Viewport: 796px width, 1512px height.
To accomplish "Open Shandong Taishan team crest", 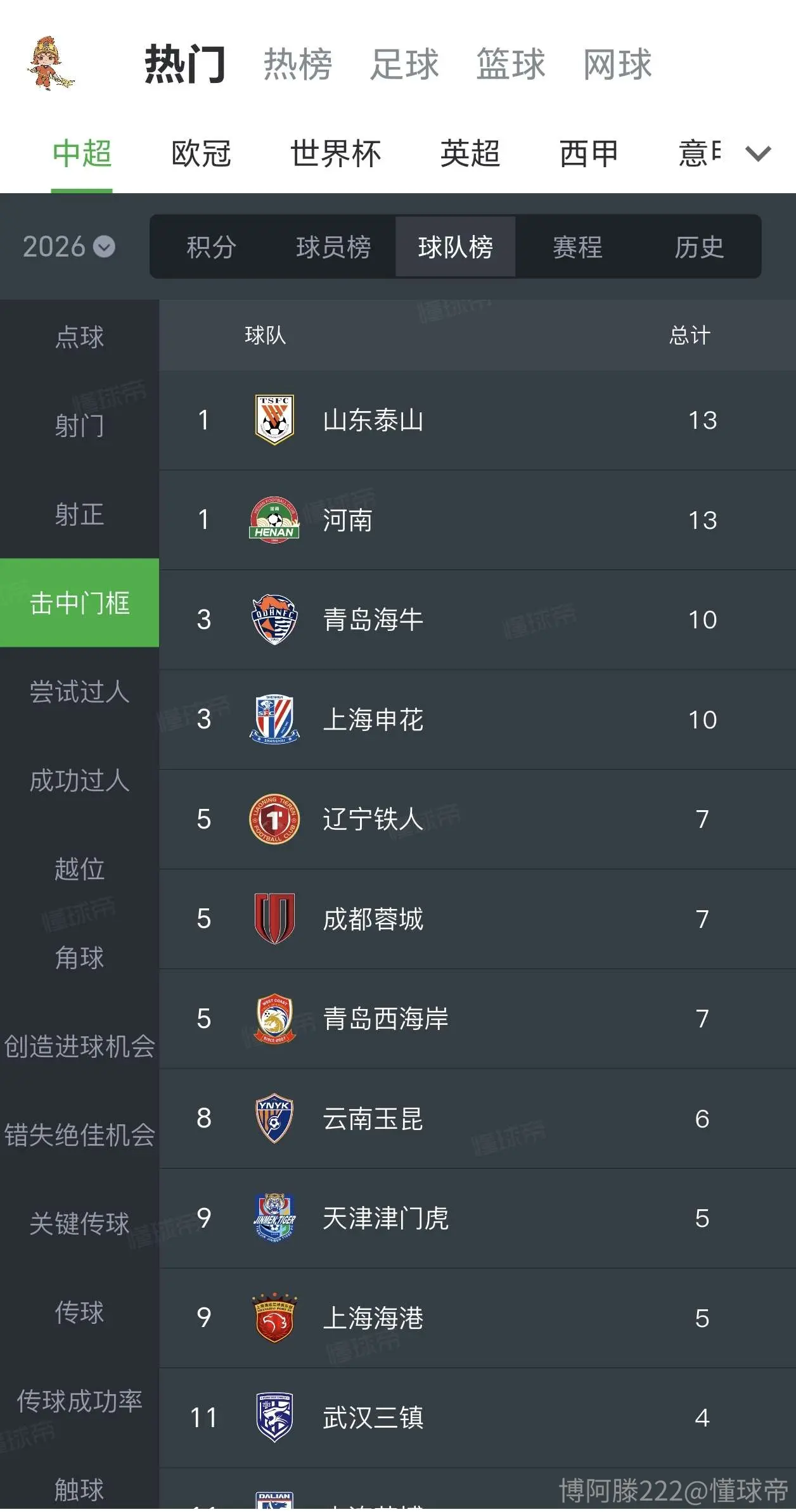I will click(x=274, y=419).
